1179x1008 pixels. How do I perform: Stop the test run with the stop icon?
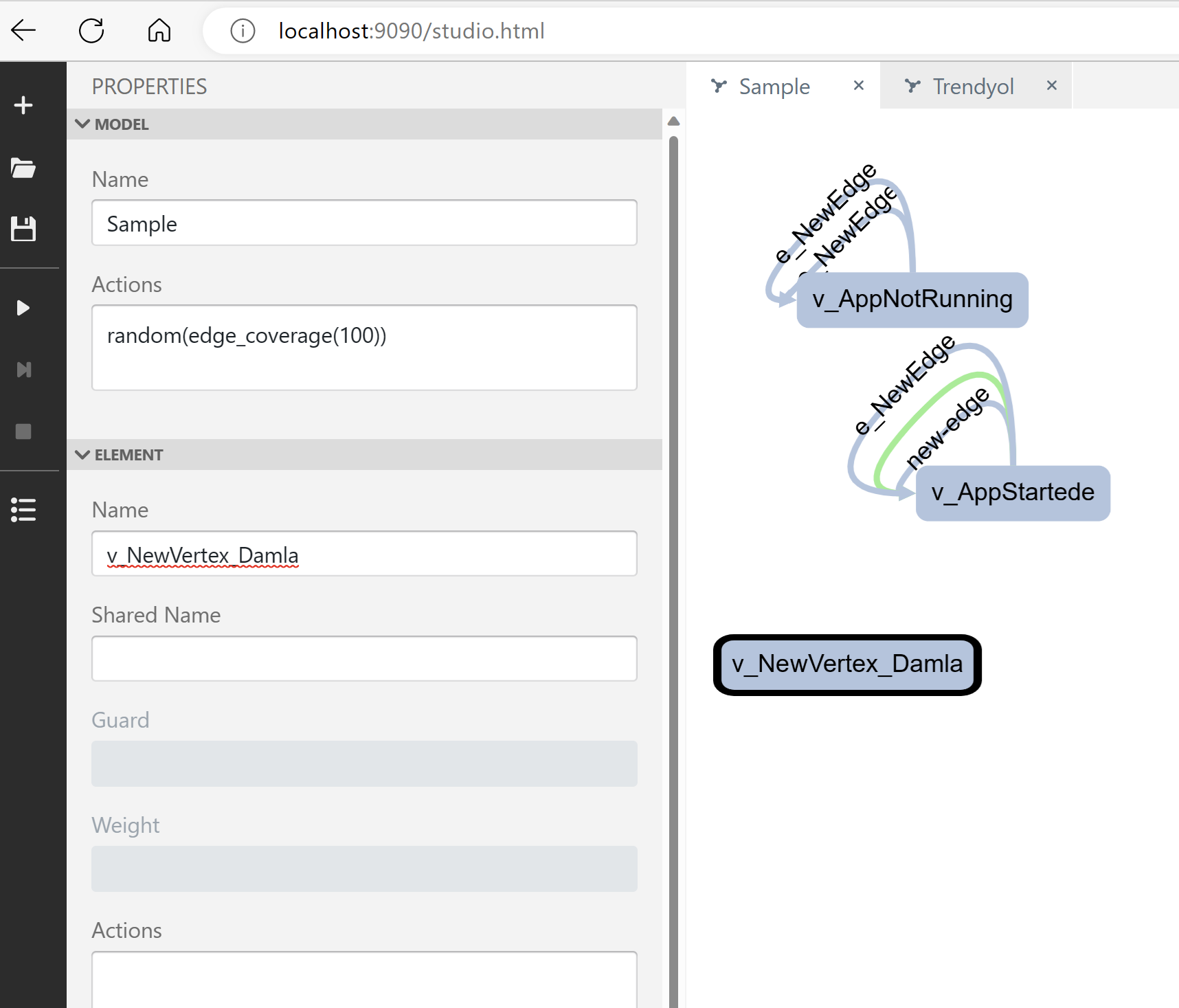coord(23,431)
